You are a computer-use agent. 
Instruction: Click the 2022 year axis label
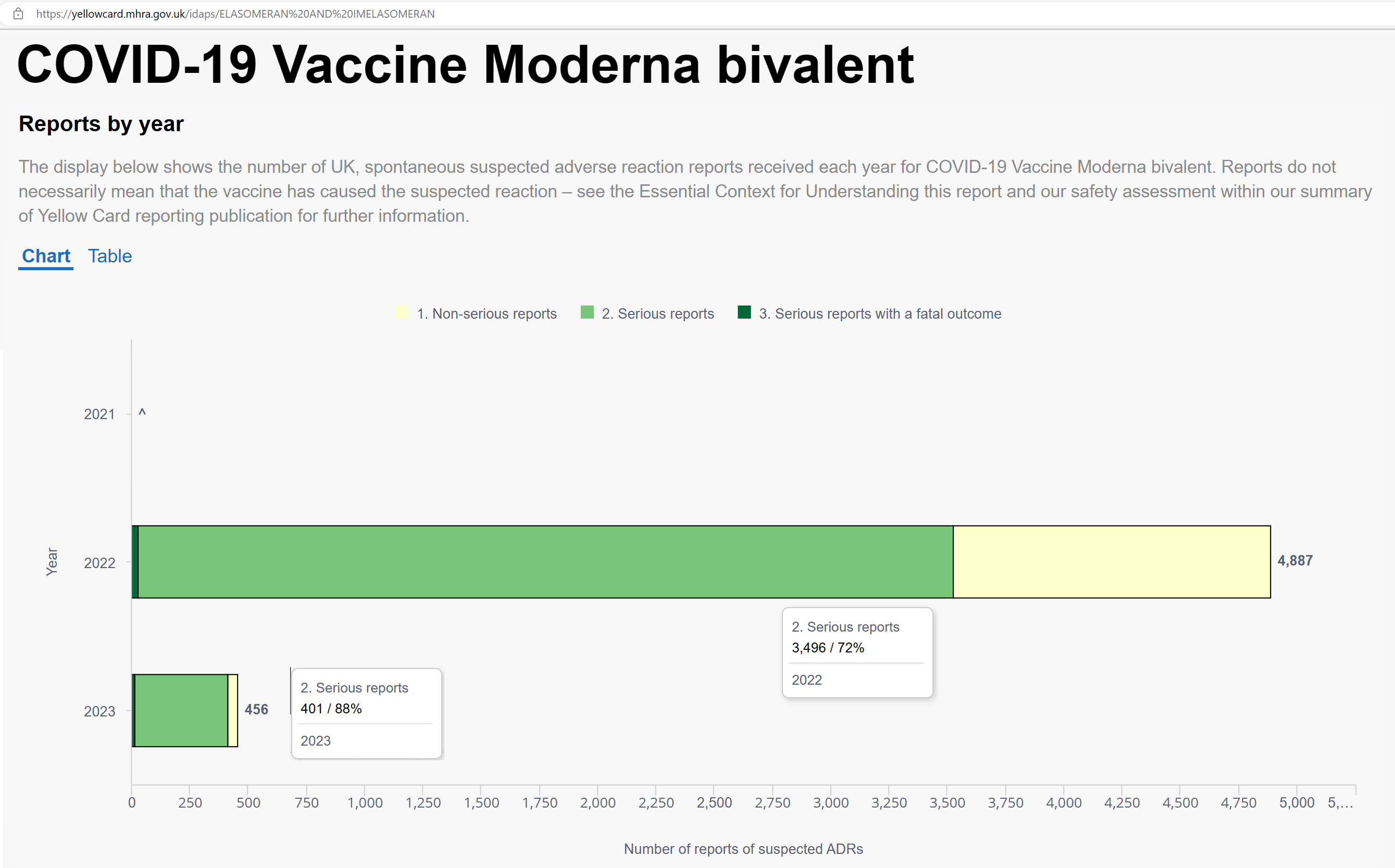99,563
